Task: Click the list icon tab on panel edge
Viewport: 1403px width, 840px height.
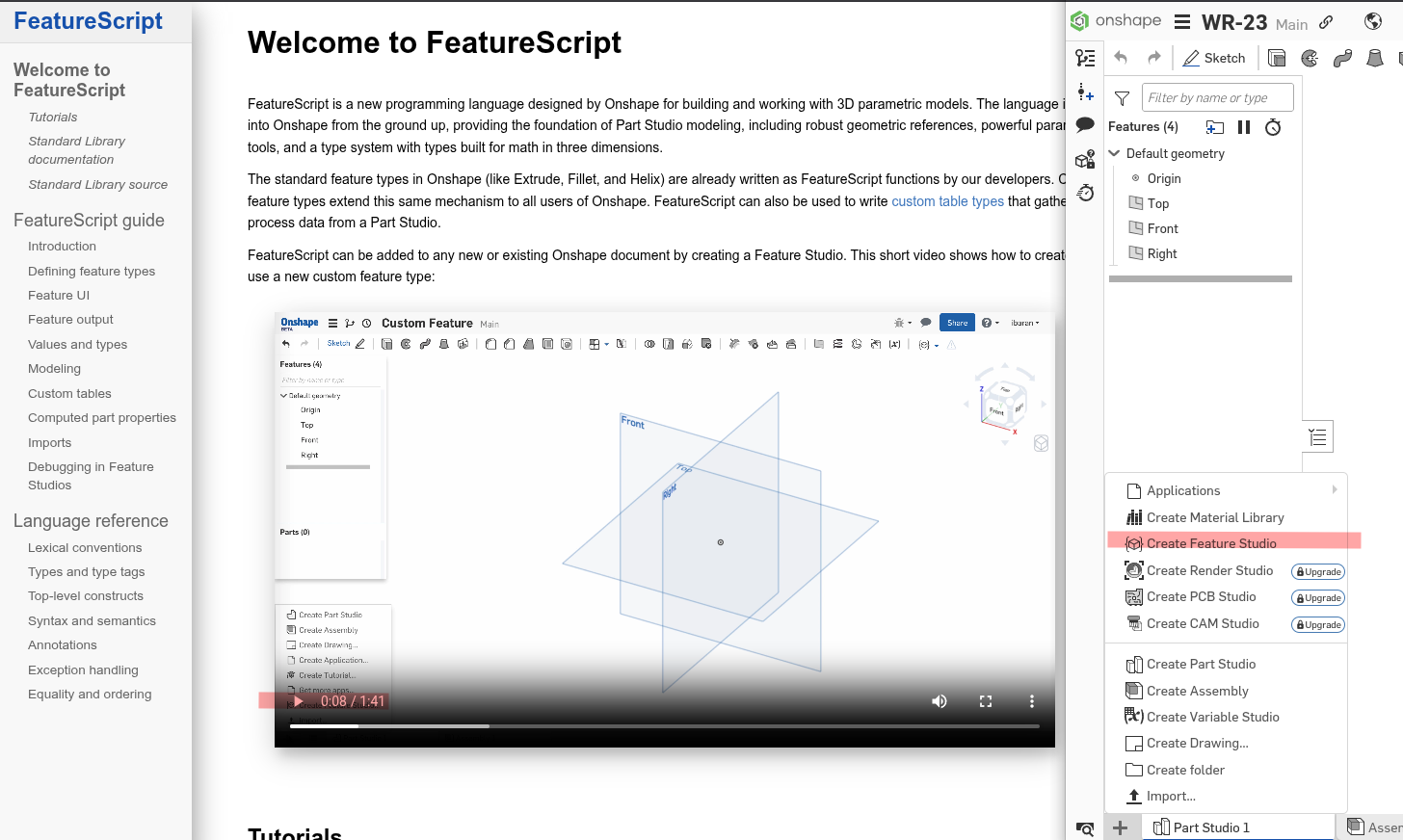Action: coord(1318,437)
